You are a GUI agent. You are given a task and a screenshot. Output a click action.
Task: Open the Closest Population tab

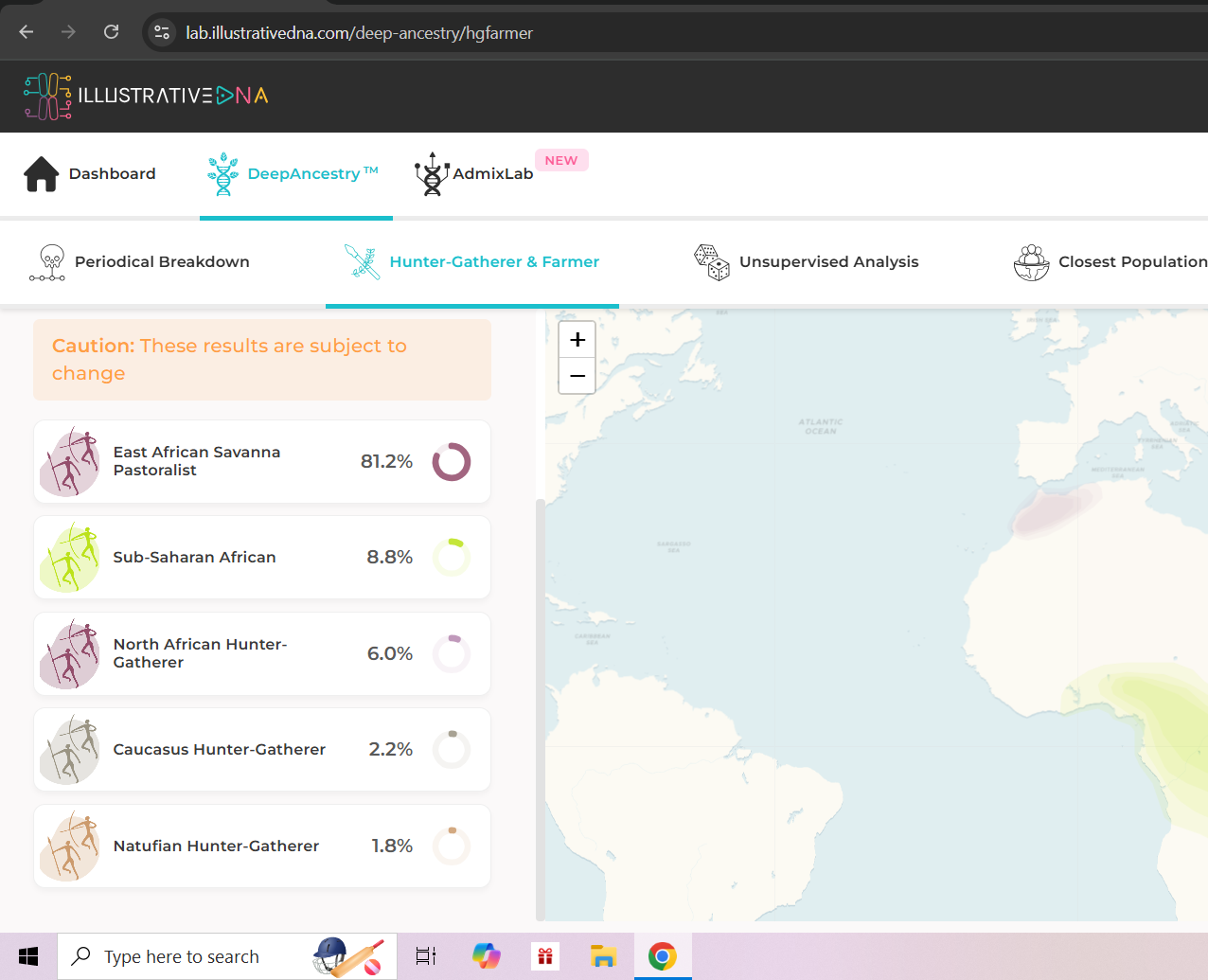1110,262
